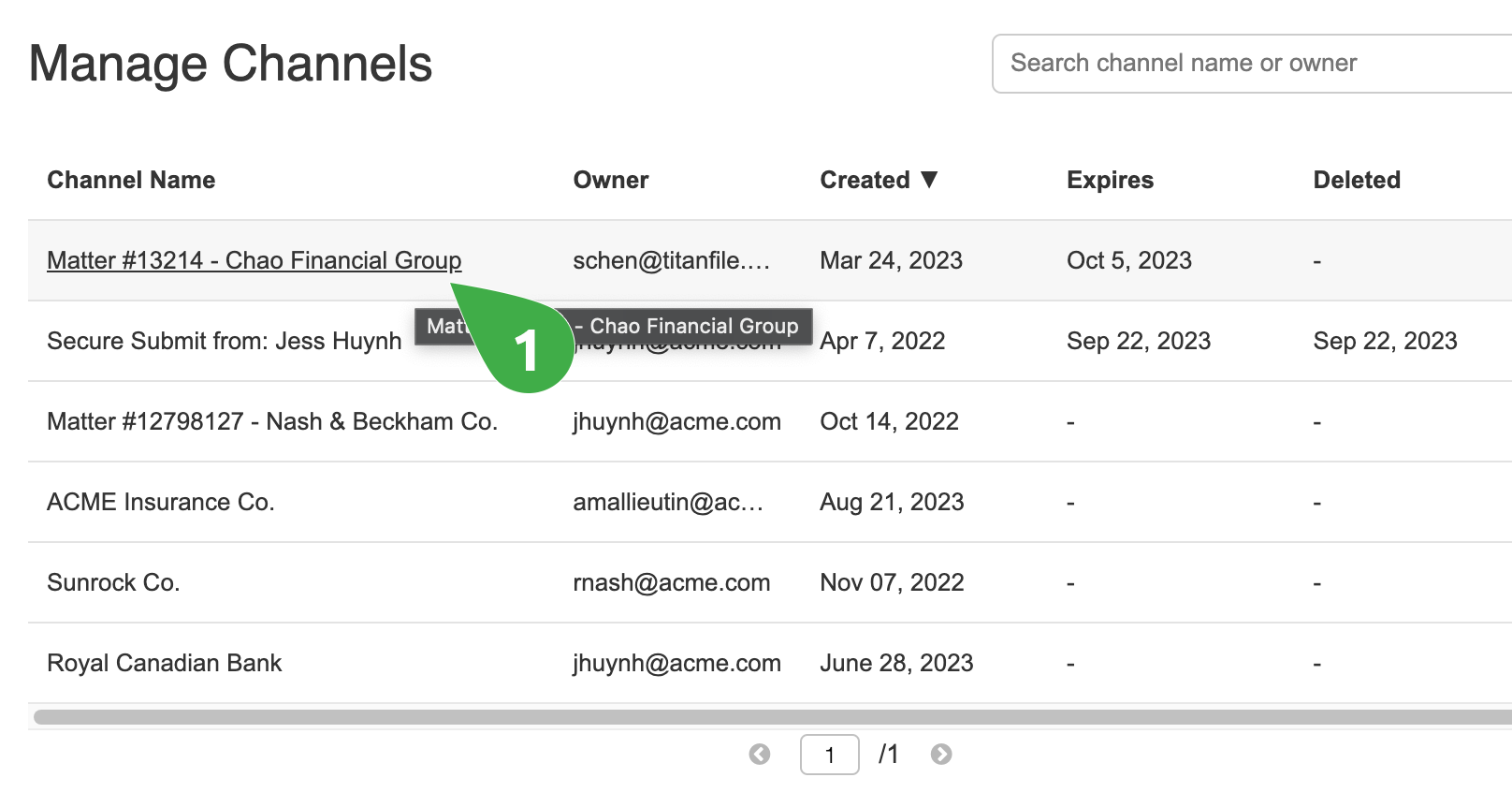Click the Manage Channels heading
The height and width of the screenshot is (807, 1512).
pyautogui.click(x=230, y=63)
